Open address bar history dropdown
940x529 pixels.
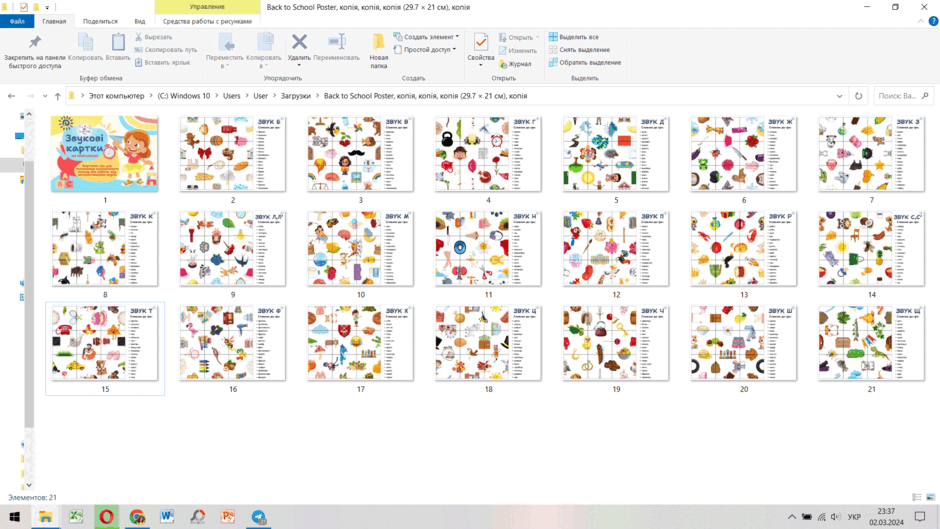coord(839,96)
